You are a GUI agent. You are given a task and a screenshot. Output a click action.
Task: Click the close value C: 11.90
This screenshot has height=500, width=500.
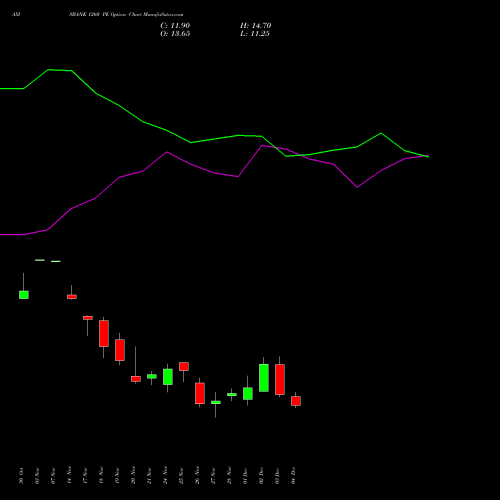(x=175, y=26)
